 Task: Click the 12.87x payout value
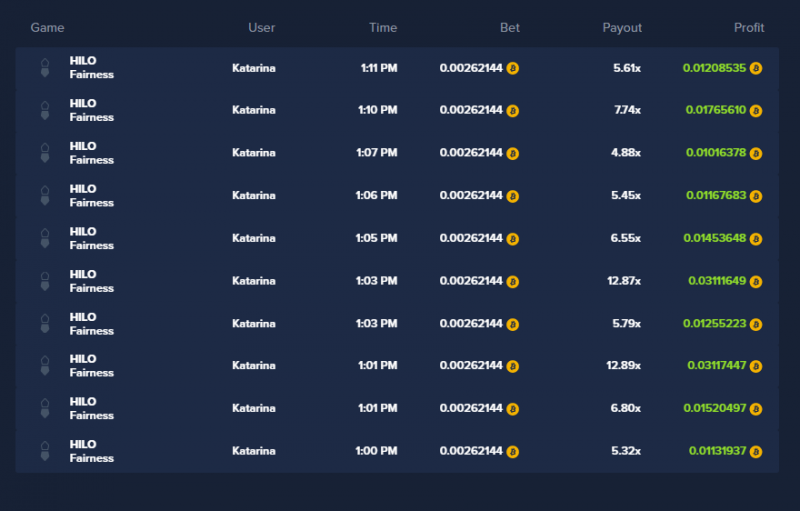coord(624,282)
